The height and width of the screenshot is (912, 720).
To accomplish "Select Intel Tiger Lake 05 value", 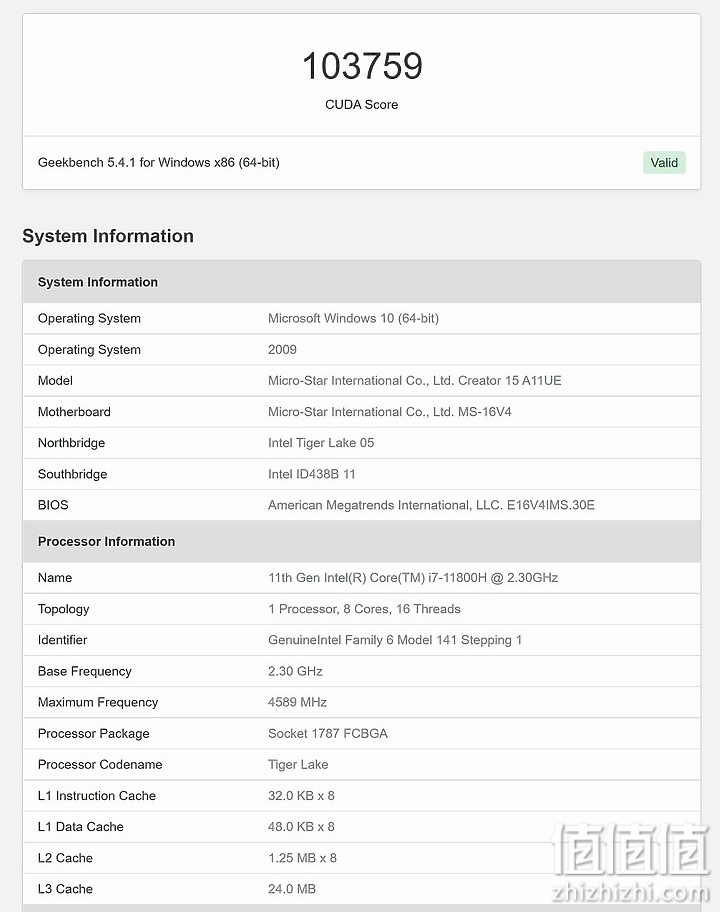I will point(321,443).
